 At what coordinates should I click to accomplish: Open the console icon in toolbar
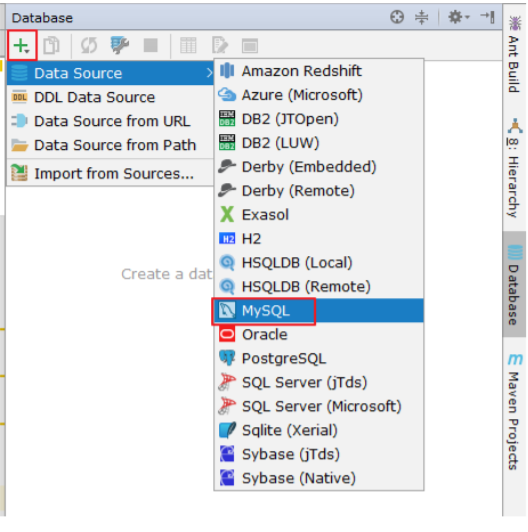click(250, 46)
